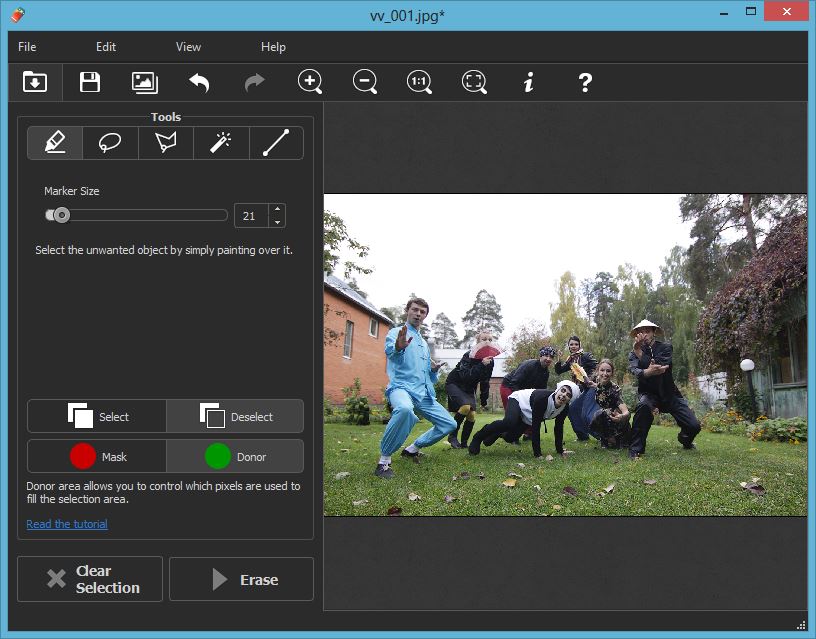Click the Zoom Out magnifier icon
Viewport: 816px width, 639px height.
[x=364, y=82]
